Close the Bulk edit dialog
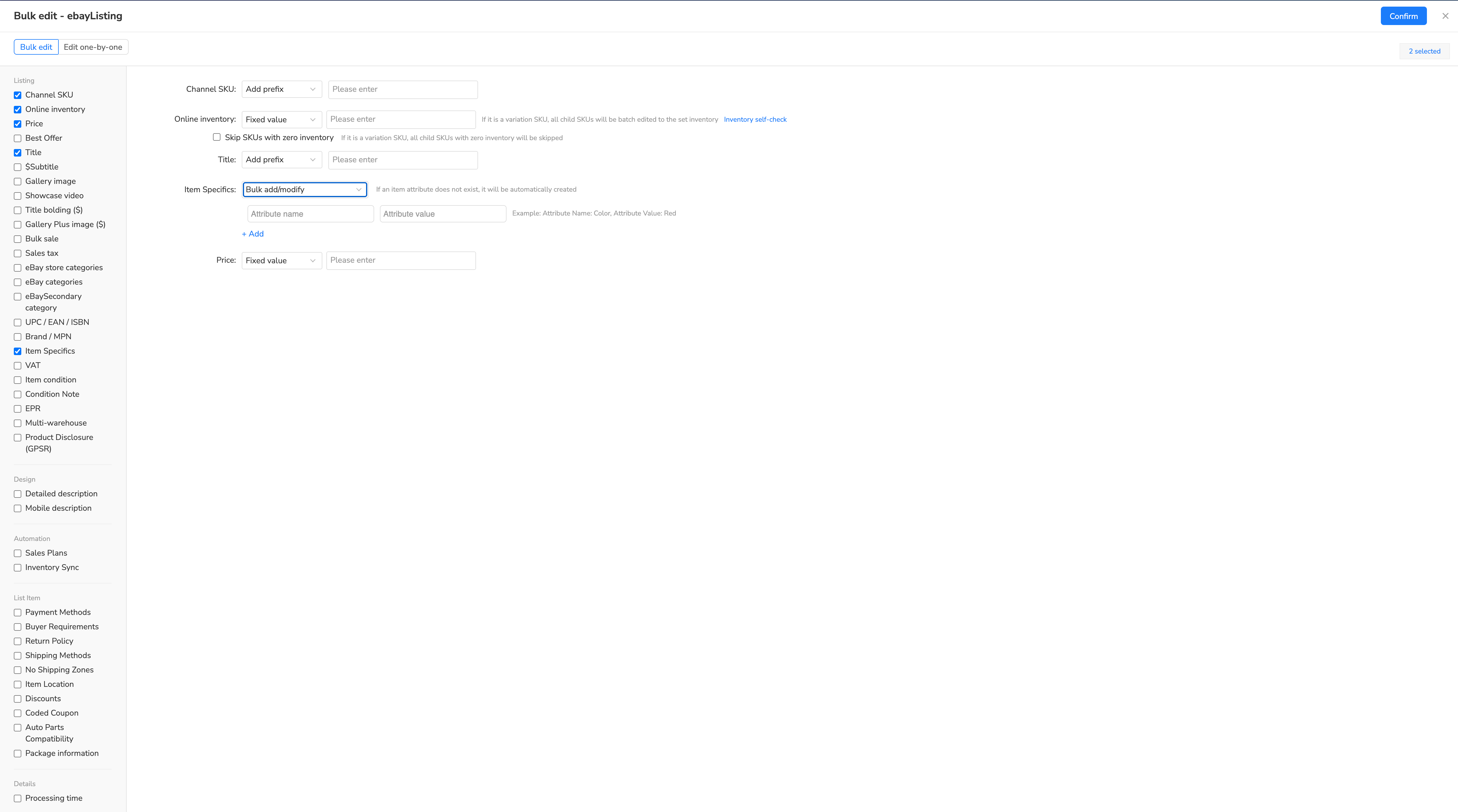This screenshot has width=1458, height=812. pos(1445,16)
